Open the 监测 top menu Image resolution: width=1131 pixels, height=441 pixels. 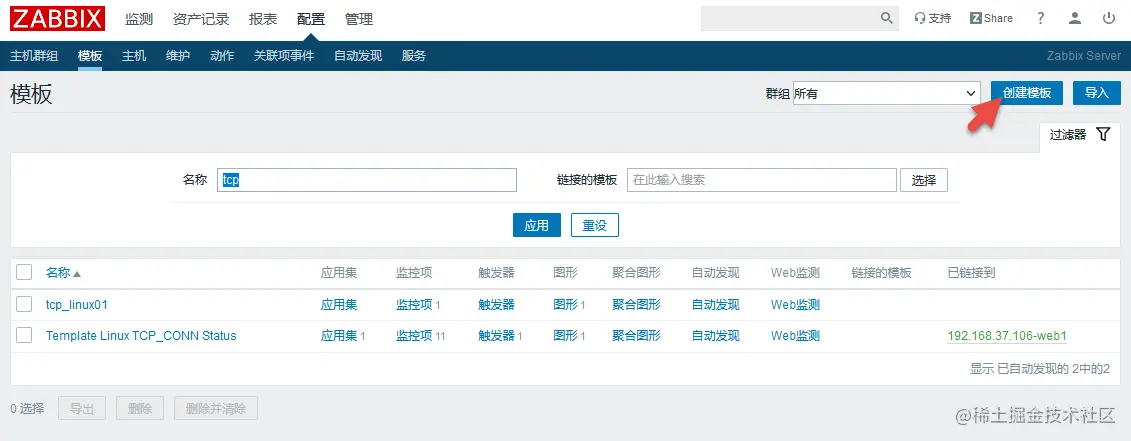(139, 19)
